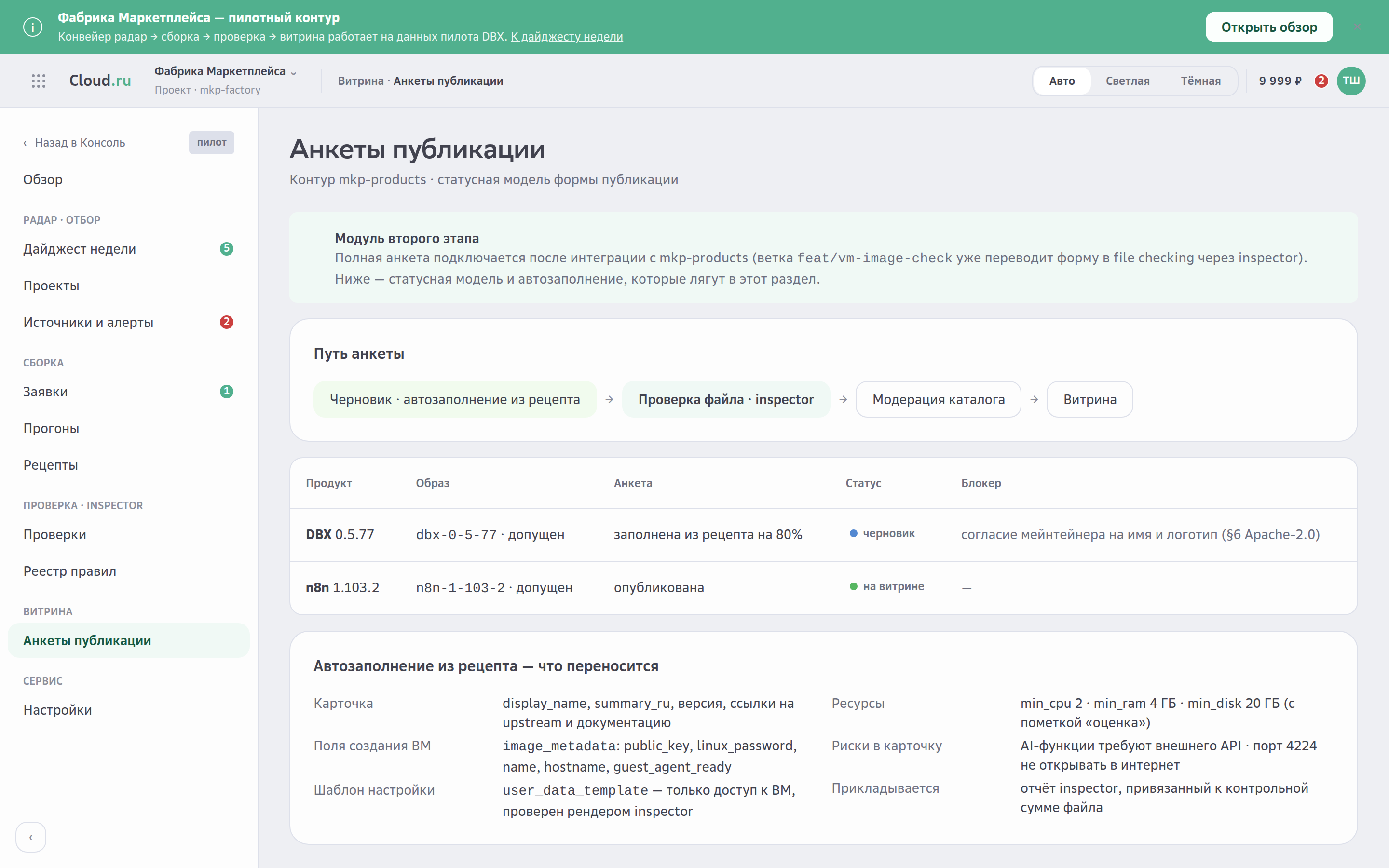Click the пилот tag in sidebar

pyautogui.click(x=211, y=142)
